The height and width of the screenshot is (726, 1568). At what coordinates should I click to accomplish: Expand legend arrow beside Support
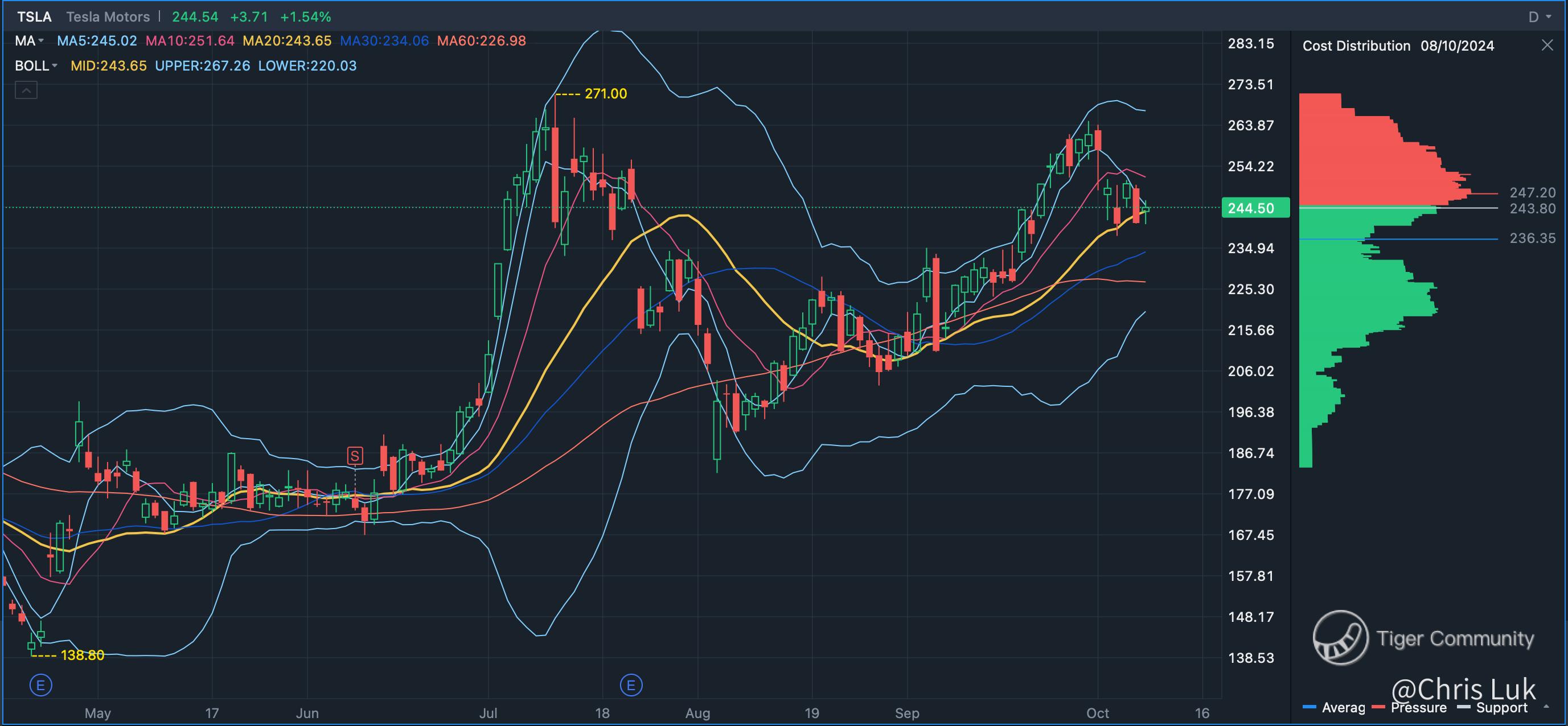1548,707
